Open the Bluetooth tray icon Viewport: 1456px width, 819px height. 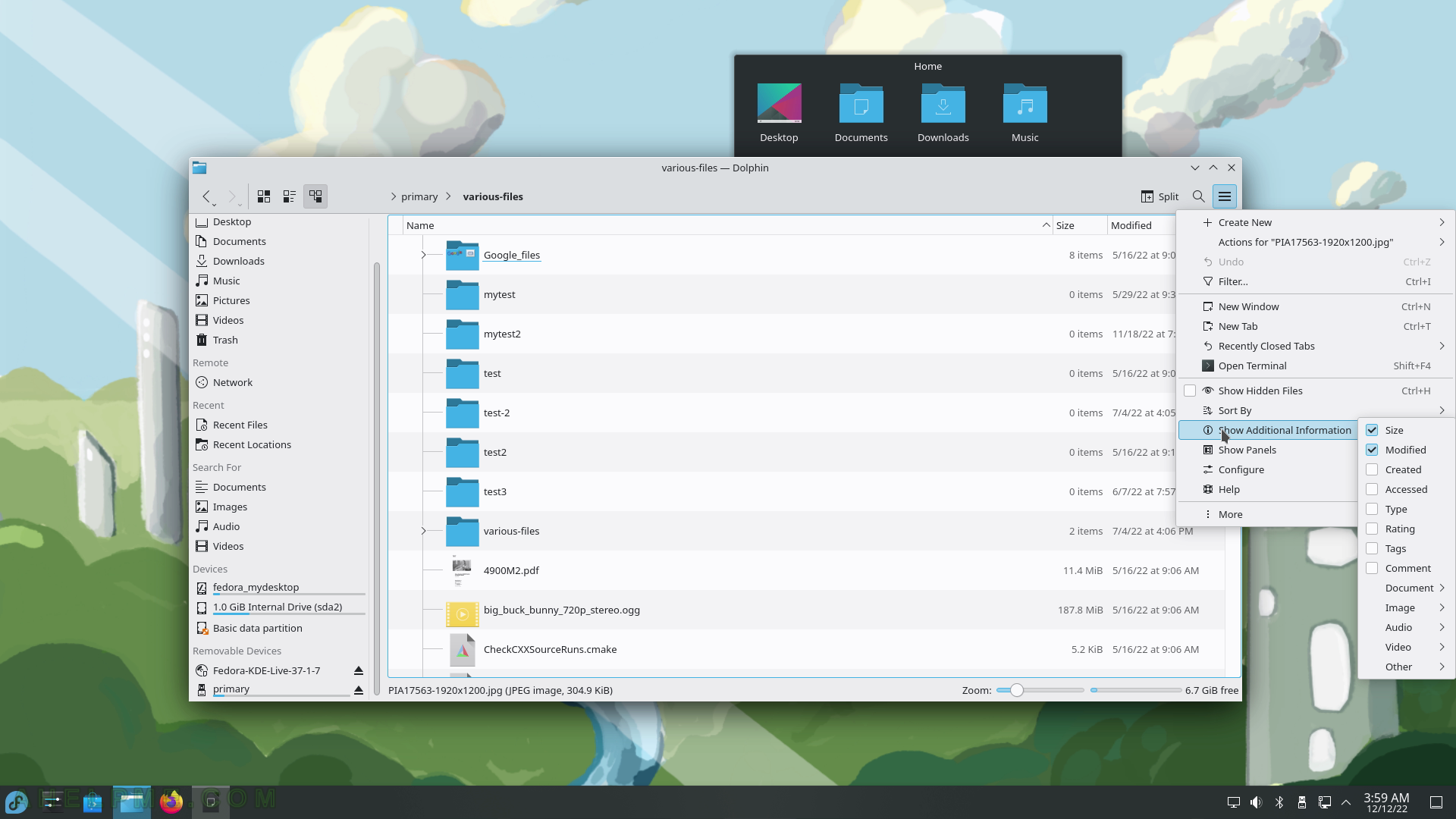click(x=1279, y=802)
